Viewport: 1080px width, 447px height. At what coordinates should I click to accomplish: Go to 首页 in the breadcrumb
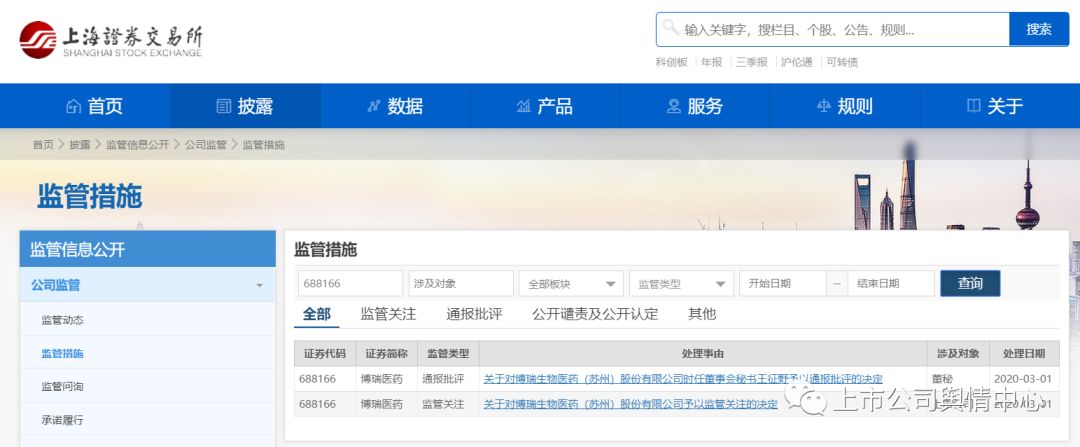coord(43,145)
